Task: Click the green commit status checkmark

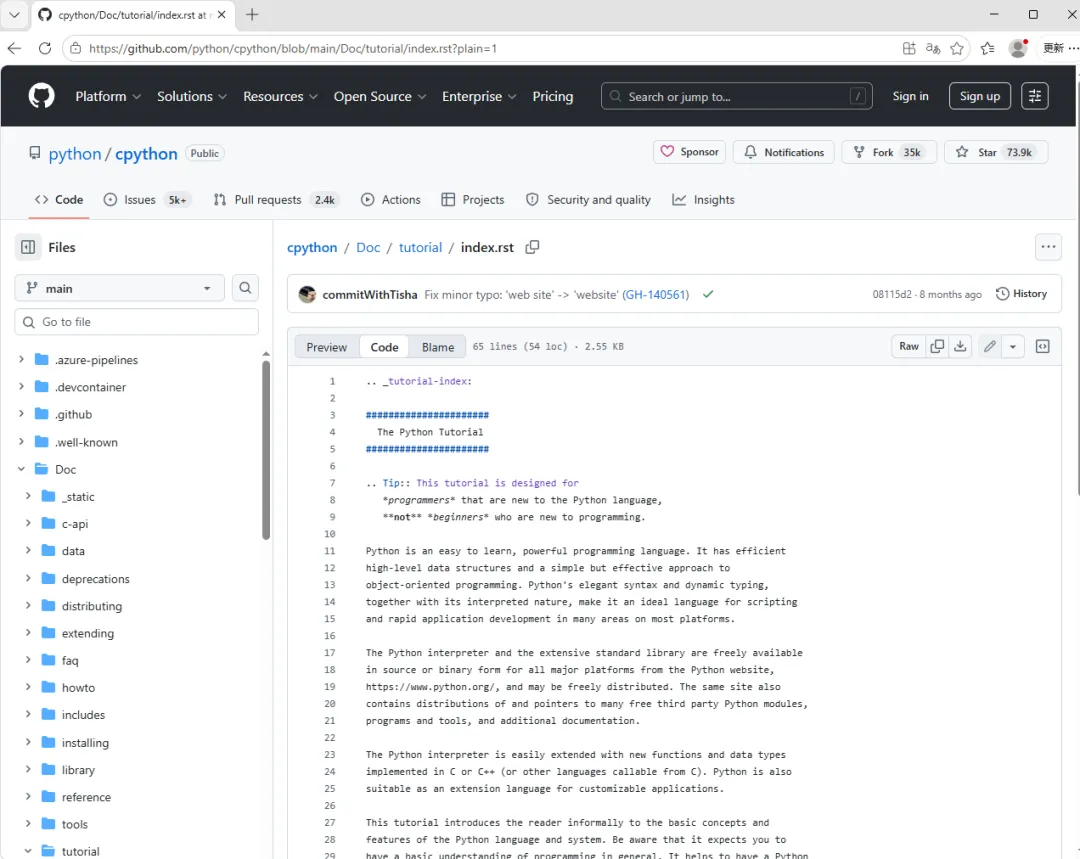Action: click(708, 294)
